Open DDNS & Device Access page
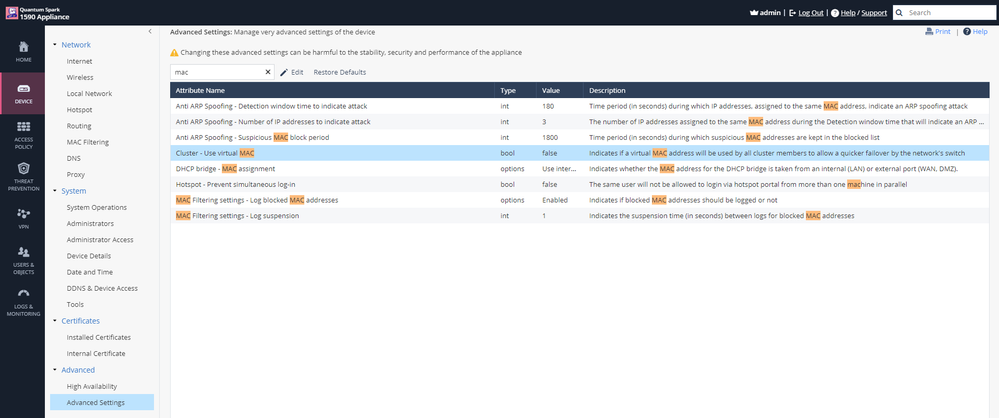The width and height of the screenshot is (999, 418). [102, 289]
